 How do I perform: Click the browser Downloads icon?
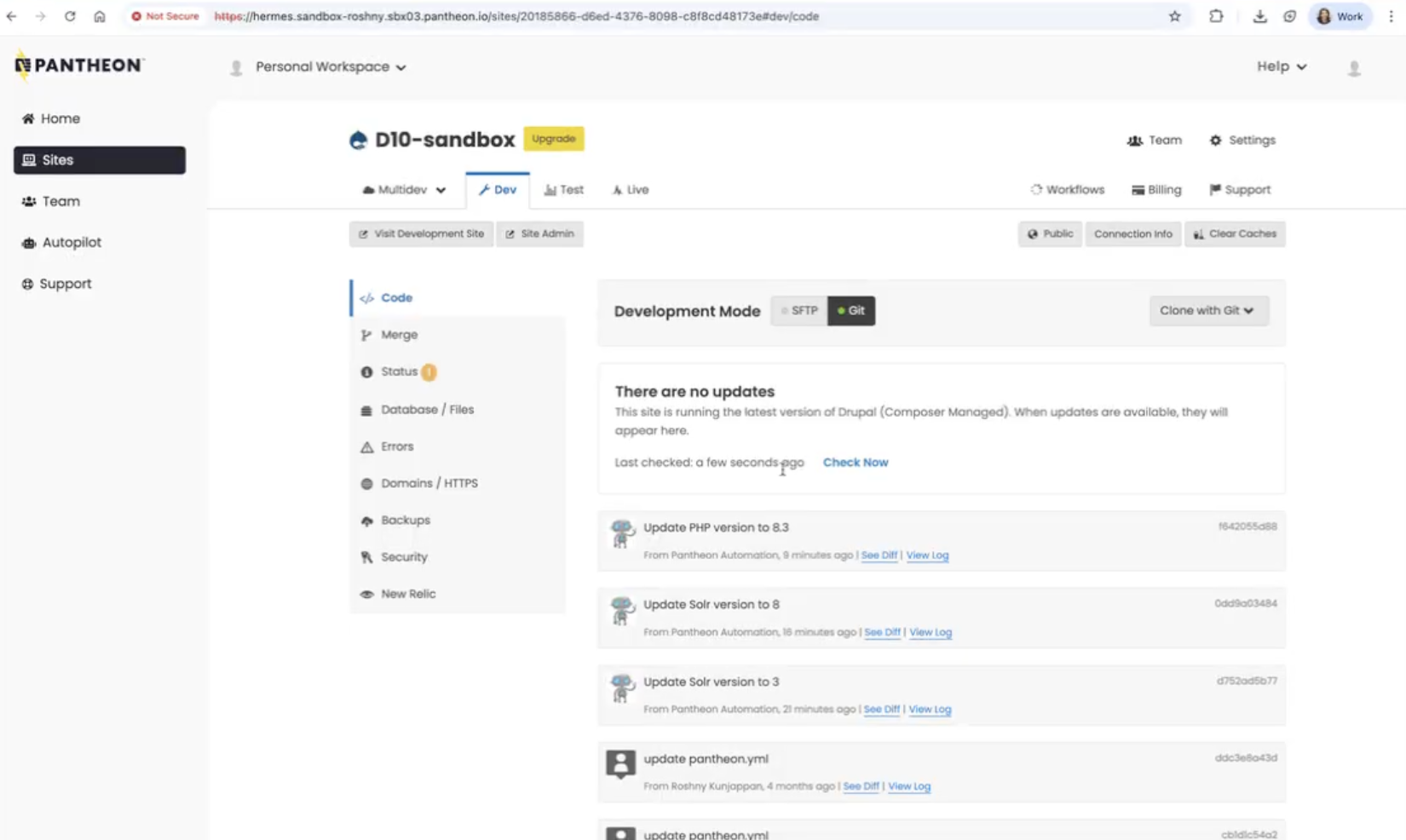coord(1259,16)
